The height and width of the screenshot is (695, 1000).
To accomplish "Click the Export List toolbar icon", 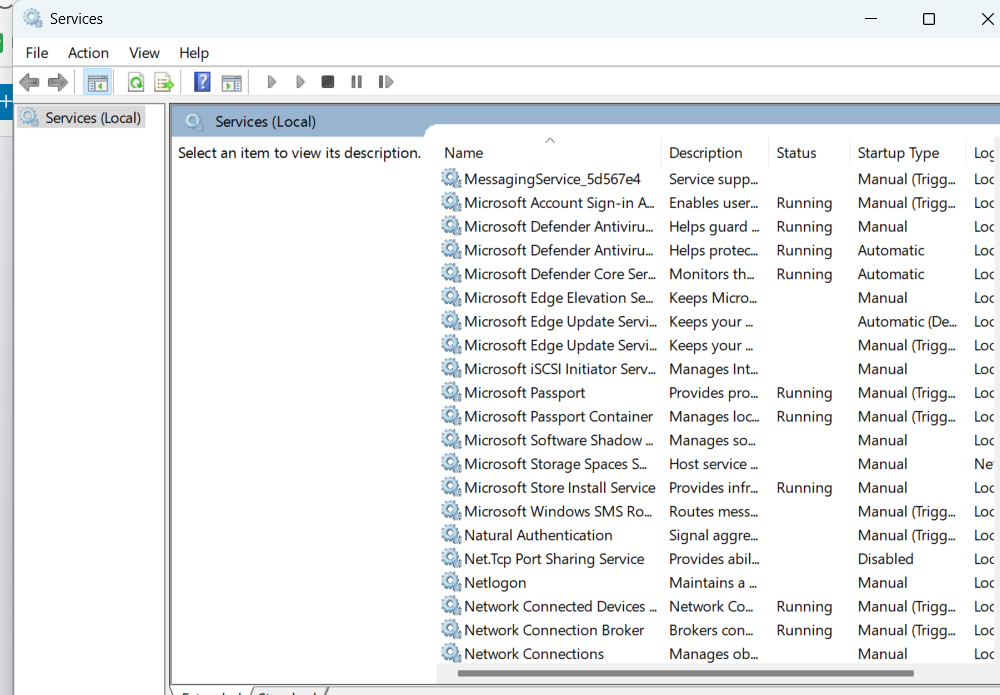I will [x=164, y=82].
